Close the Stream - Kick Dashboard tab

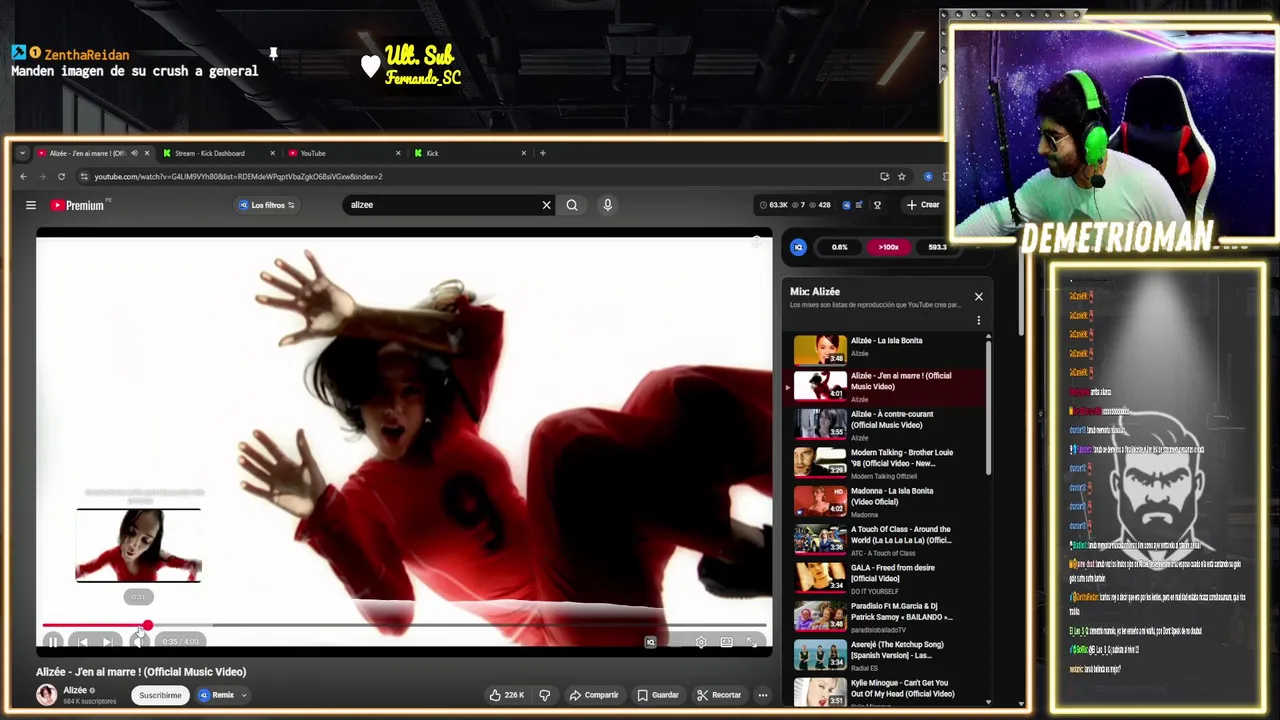pyautogui.click(x=272, y=153)
